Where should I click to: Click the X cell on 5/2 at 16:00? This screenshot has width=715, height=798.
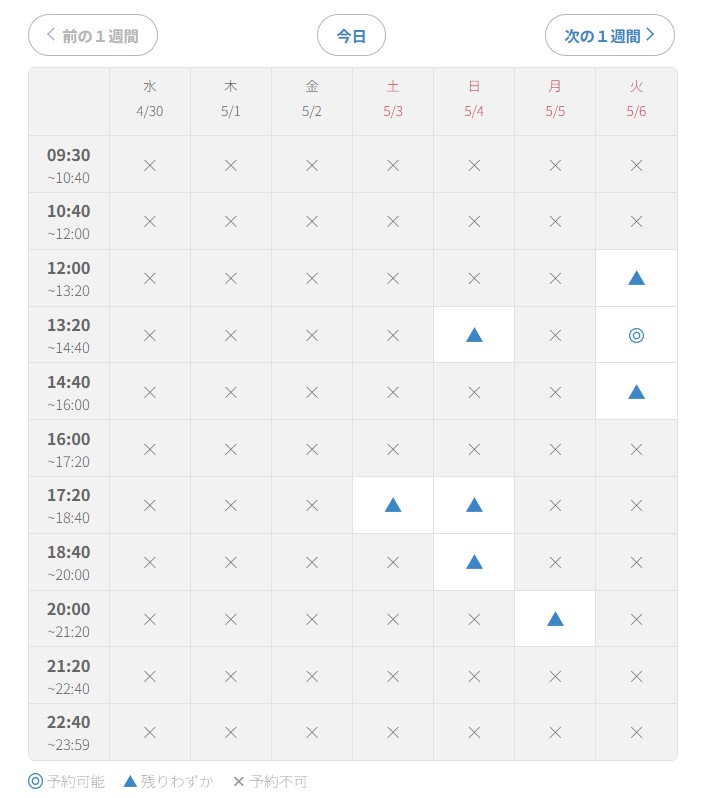pos(311,449)
